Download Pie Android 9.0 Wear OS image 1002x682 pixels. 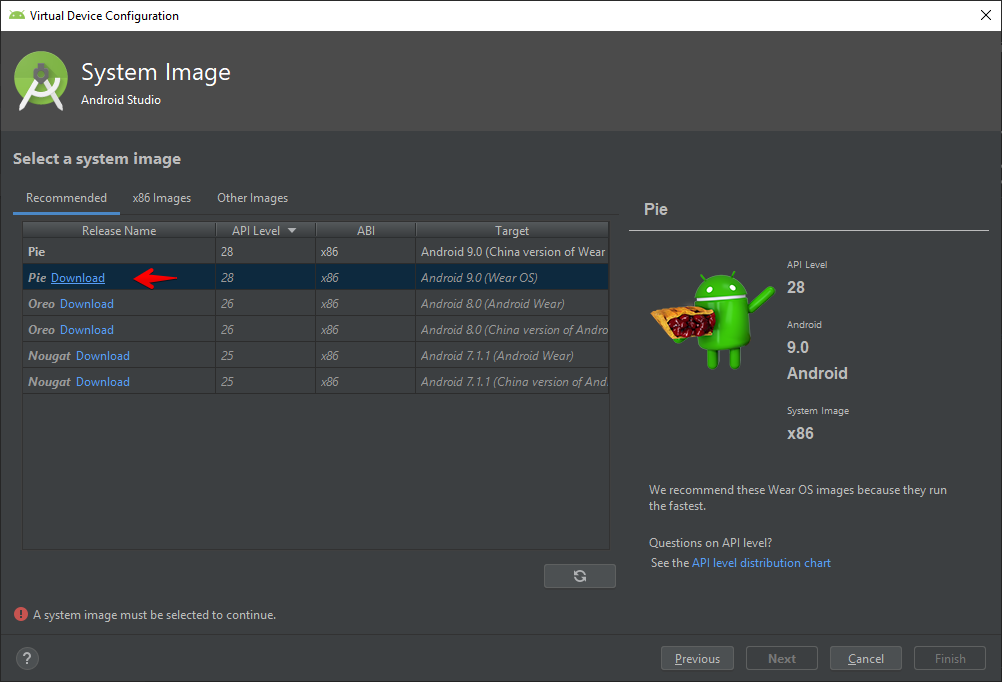coord(78,278)
